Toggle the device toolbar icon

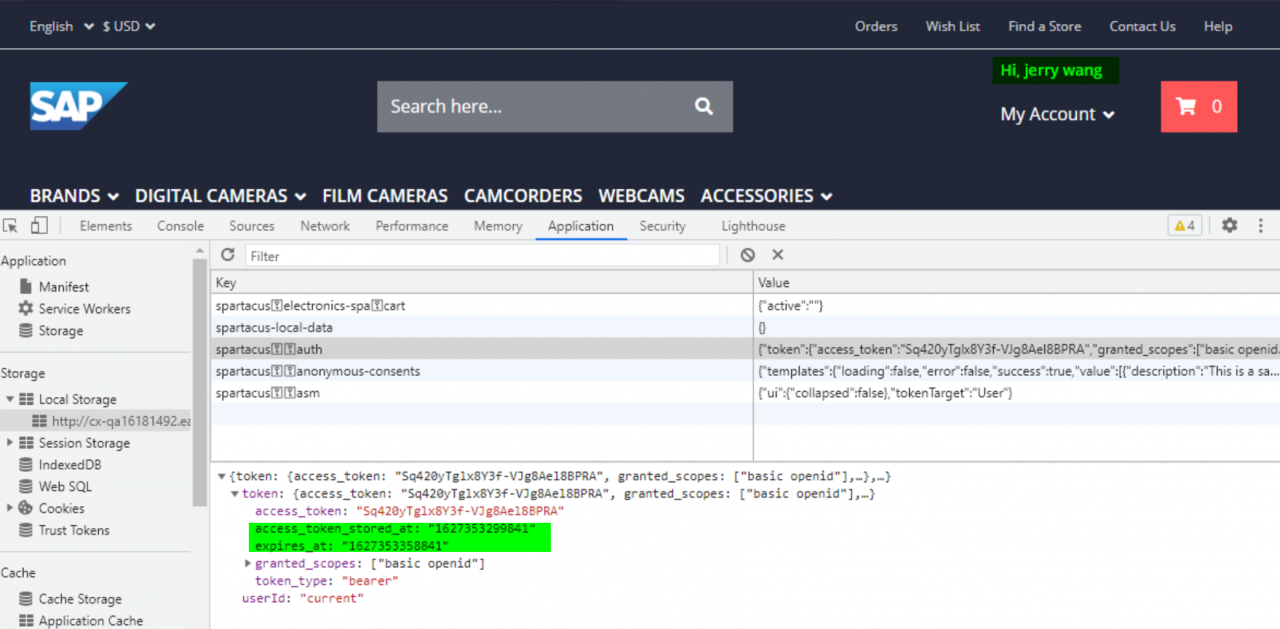[39, 226]
